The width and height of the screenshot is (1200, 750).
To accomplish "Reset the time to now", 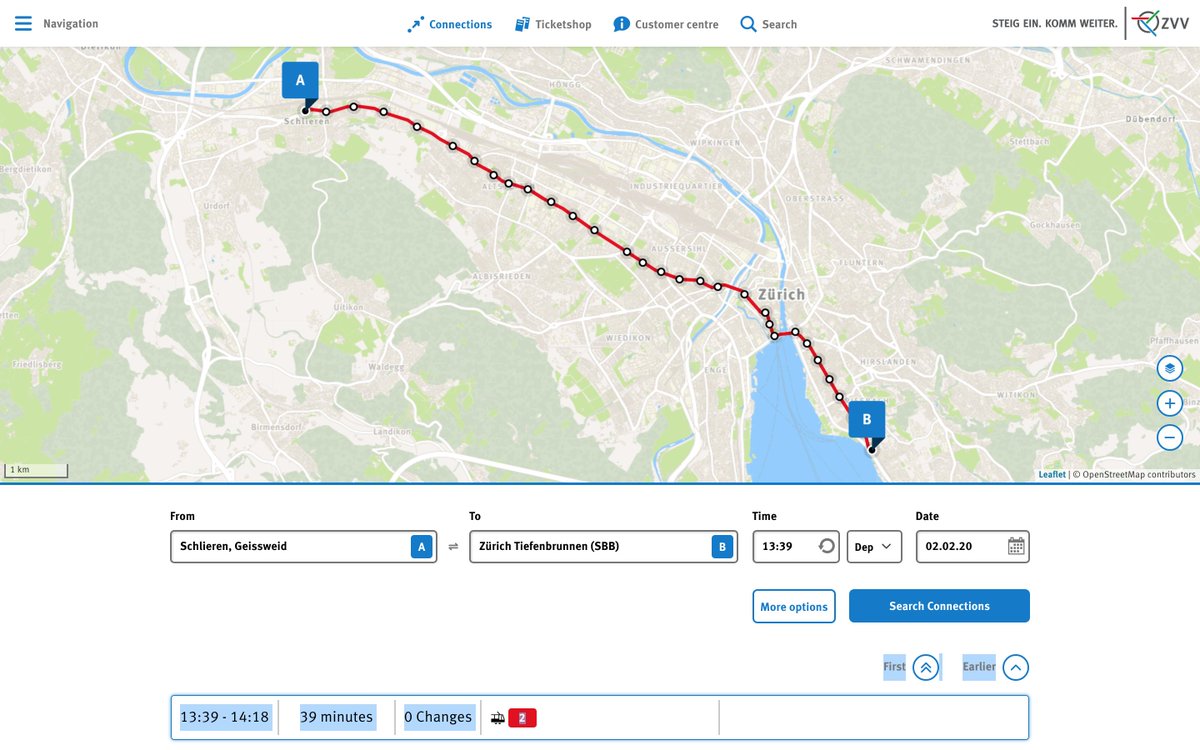I will [826, 546].
